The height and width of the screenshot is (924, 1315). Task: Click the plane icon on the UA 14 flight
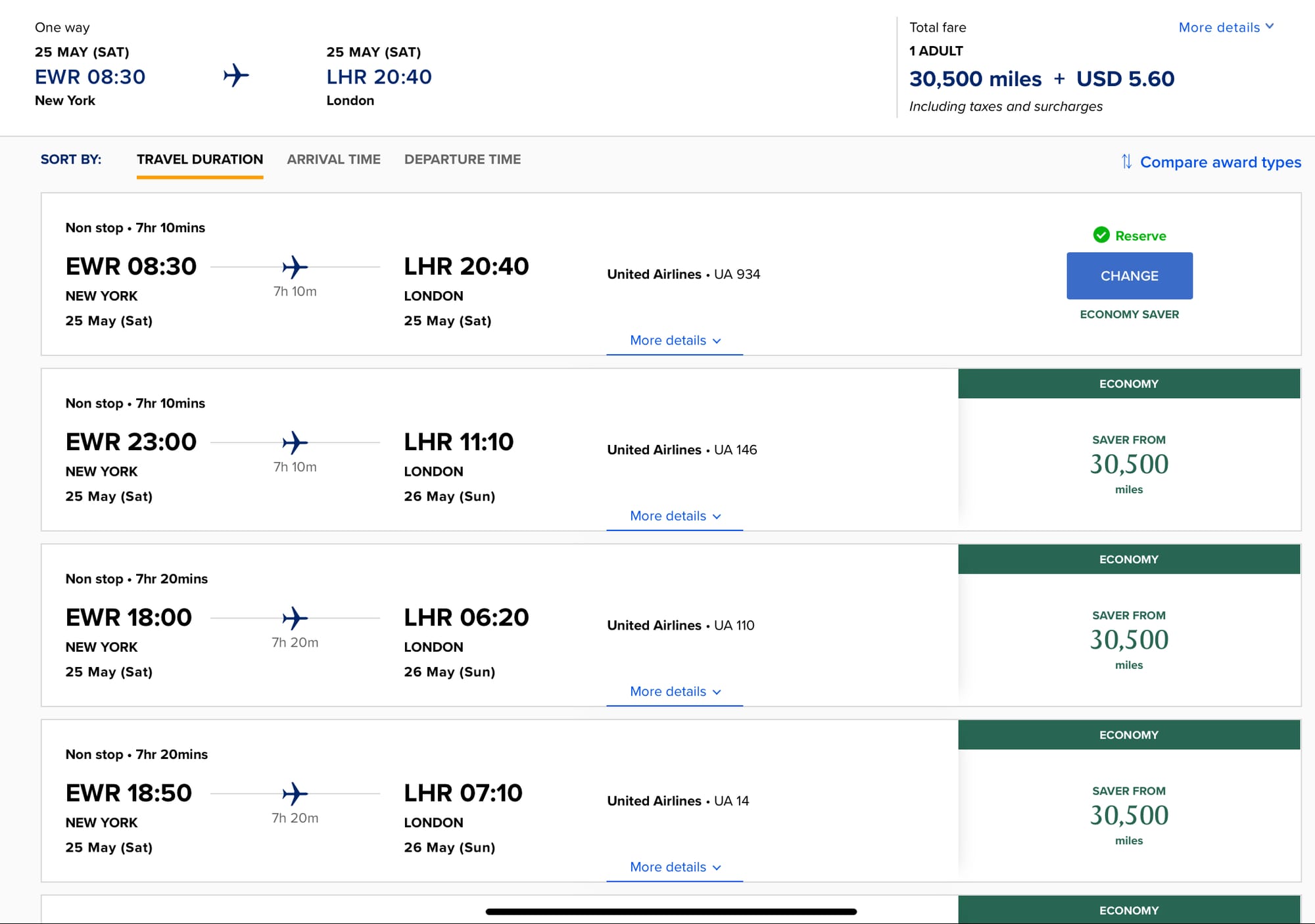pos(295,793)
